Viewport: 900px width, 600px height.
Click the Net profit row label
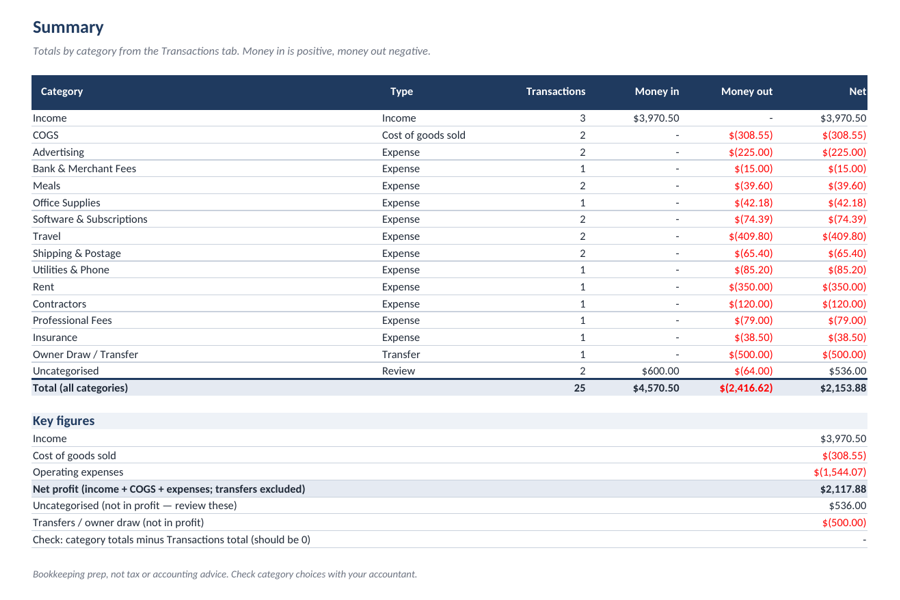169,489
